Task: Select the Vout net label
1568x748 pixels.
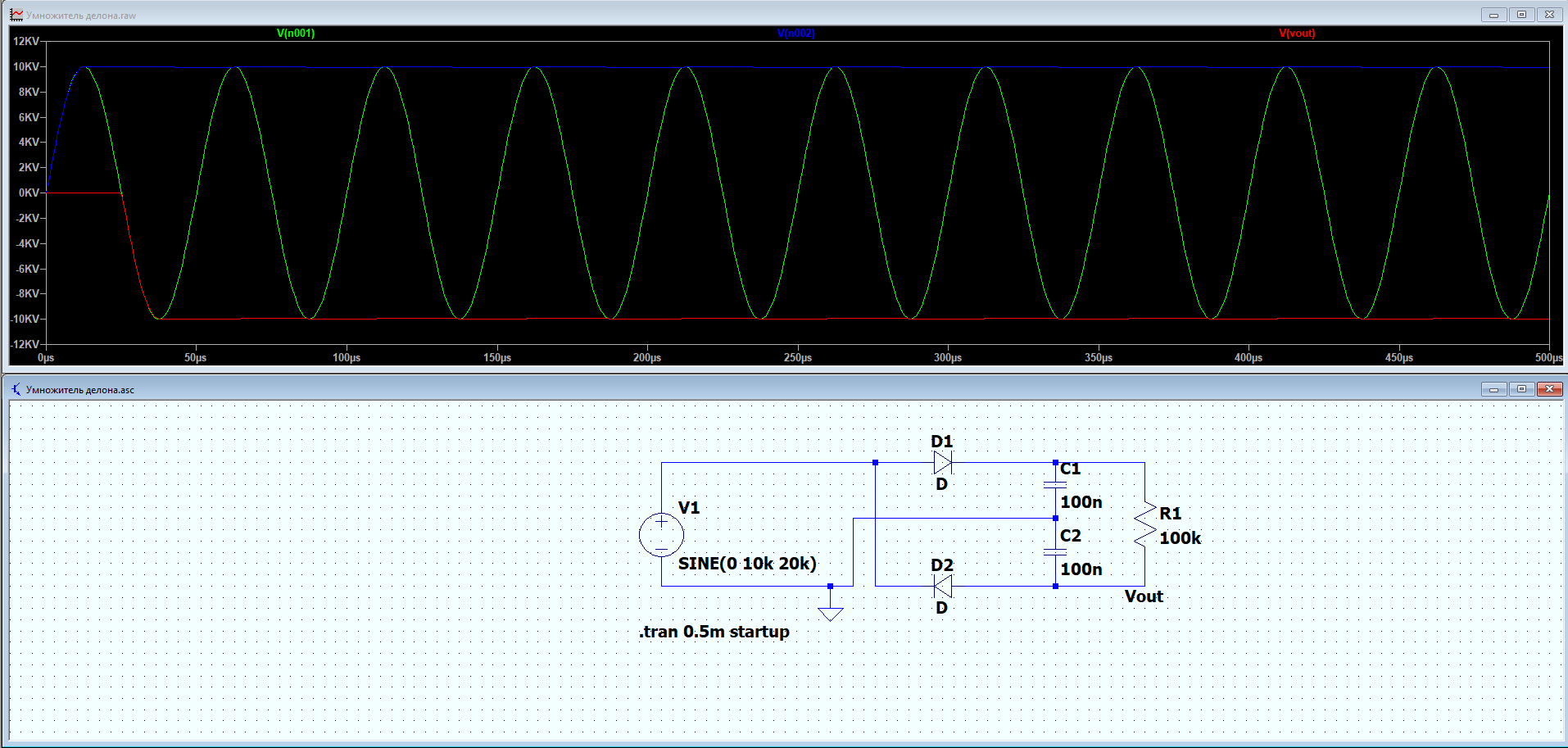Action: click(x=1144, y=596)
